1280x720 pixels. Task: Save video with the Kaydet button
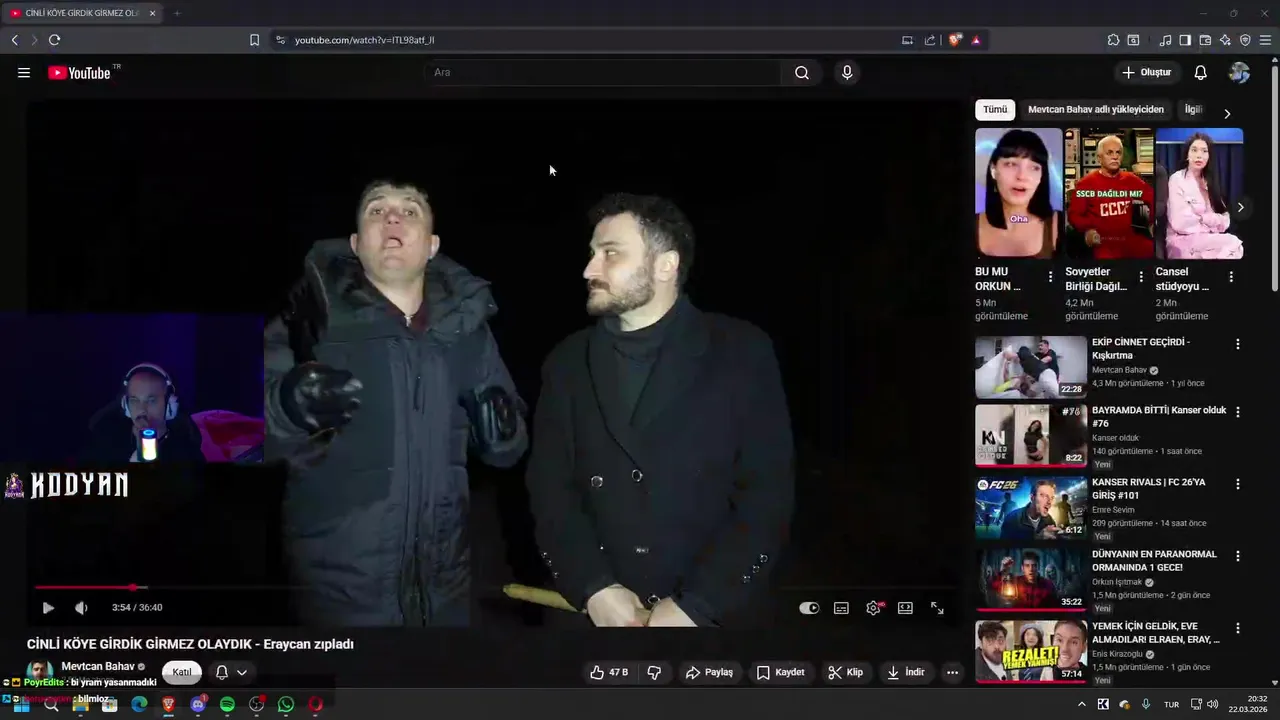click(780, 673)
